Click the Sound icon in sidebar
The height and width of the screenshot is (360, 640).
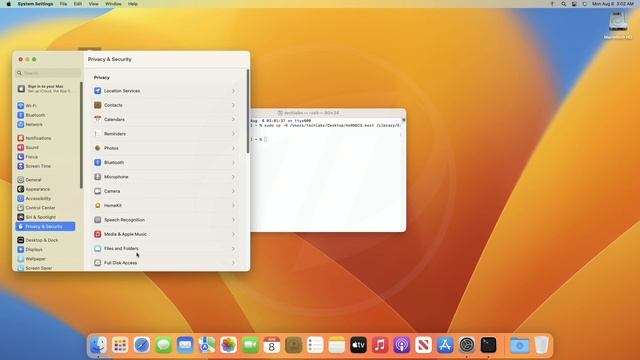click(x=21, y=147)
